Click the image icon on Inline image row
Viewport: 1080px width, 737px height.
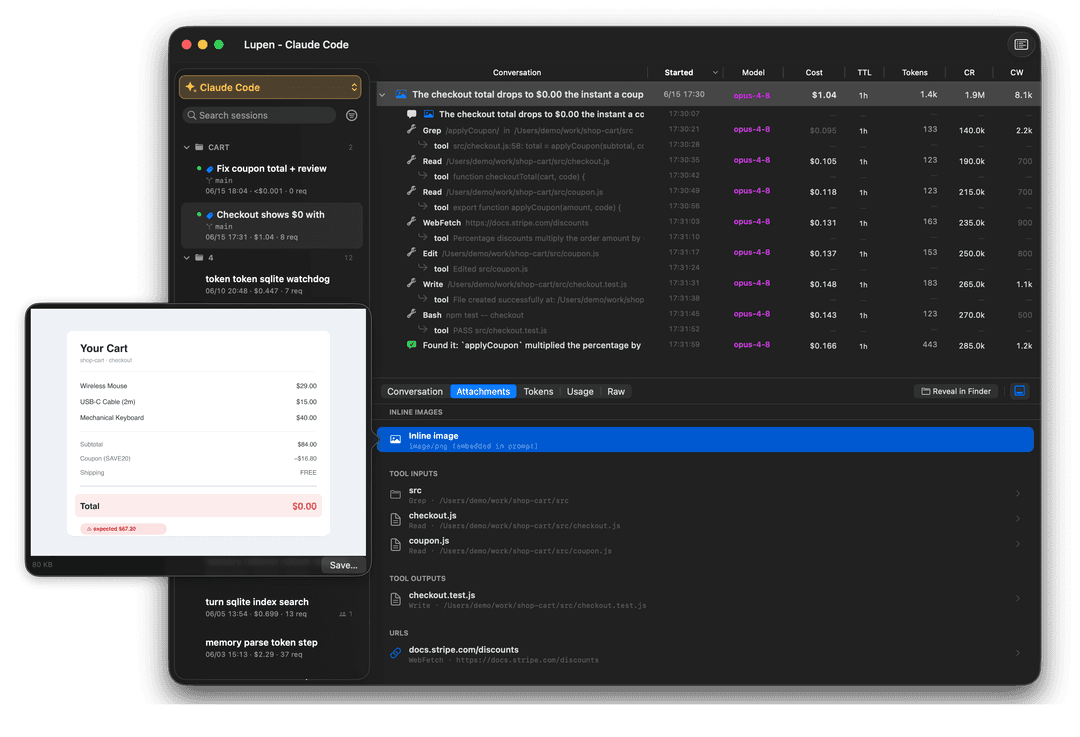(x=395, y=439)
